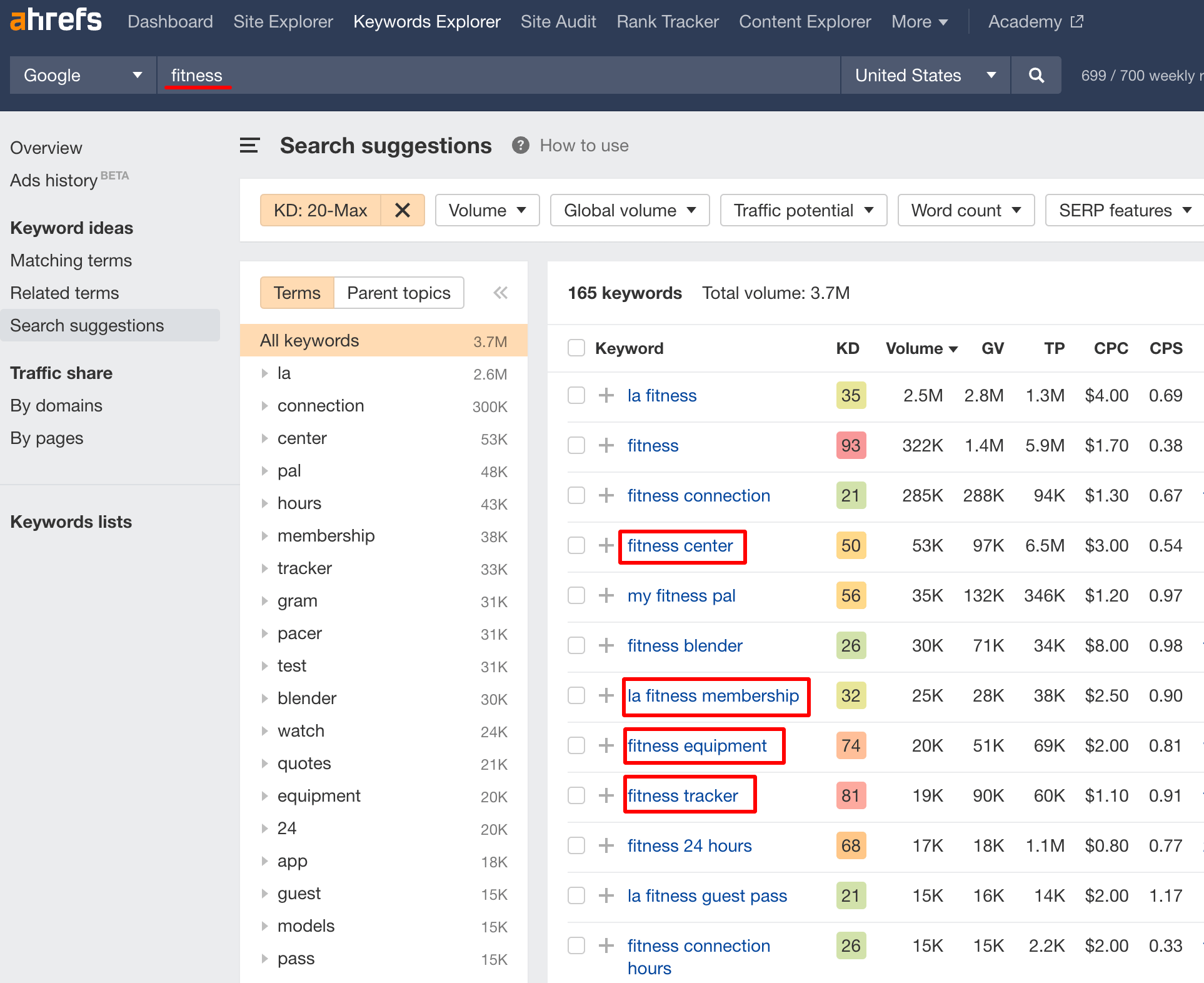Open the Volume filter dropdown
The height and width of the screenshot is (983, 1204).
pos(487,210)
